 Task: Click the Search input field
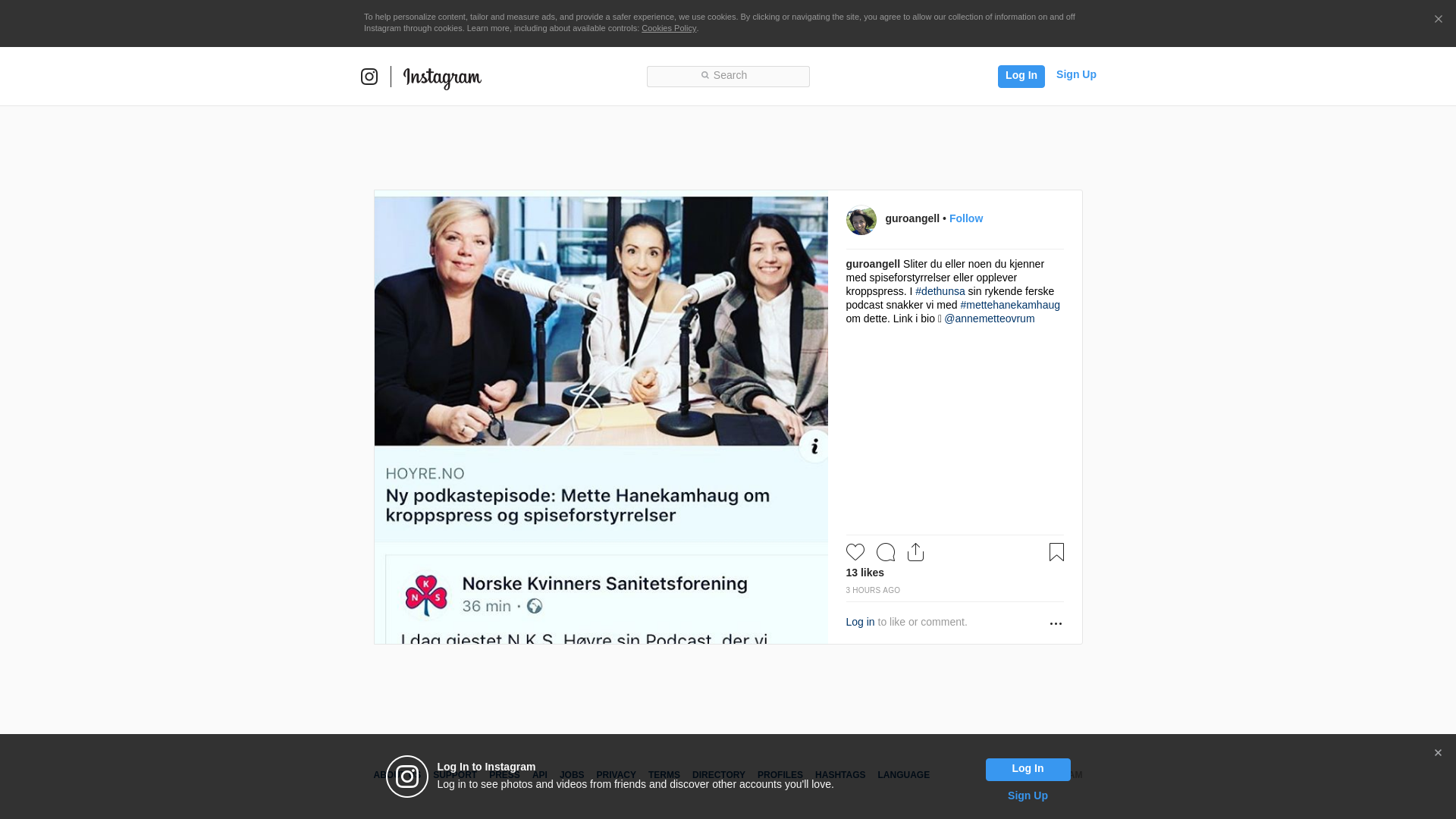(x=728, y=76)
